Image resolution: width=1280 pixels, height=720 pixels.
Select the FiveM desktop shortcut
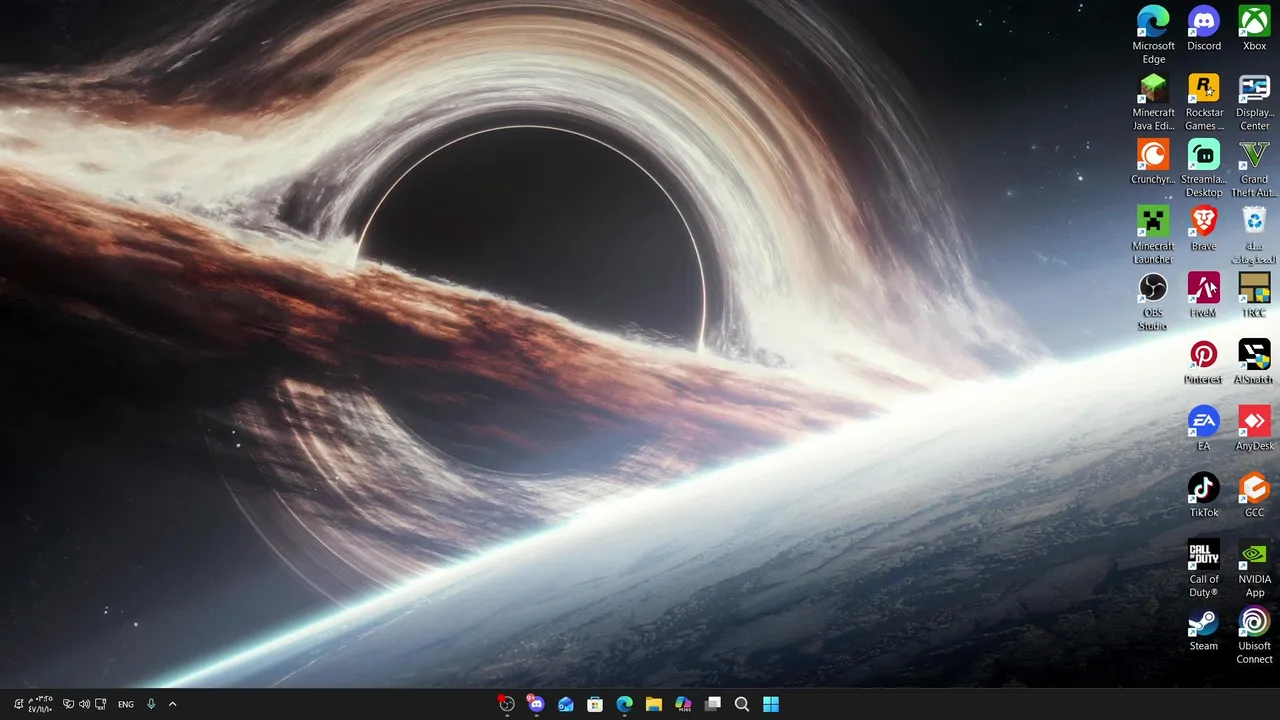point(1204,295)
